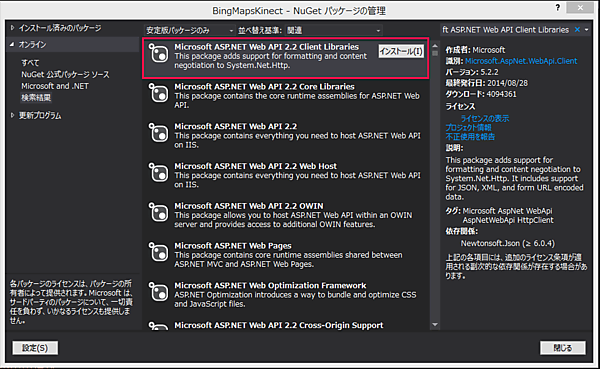Click the 作成者: Microsoft text
This screenshot has width=600, height=369.
(475, 50)
